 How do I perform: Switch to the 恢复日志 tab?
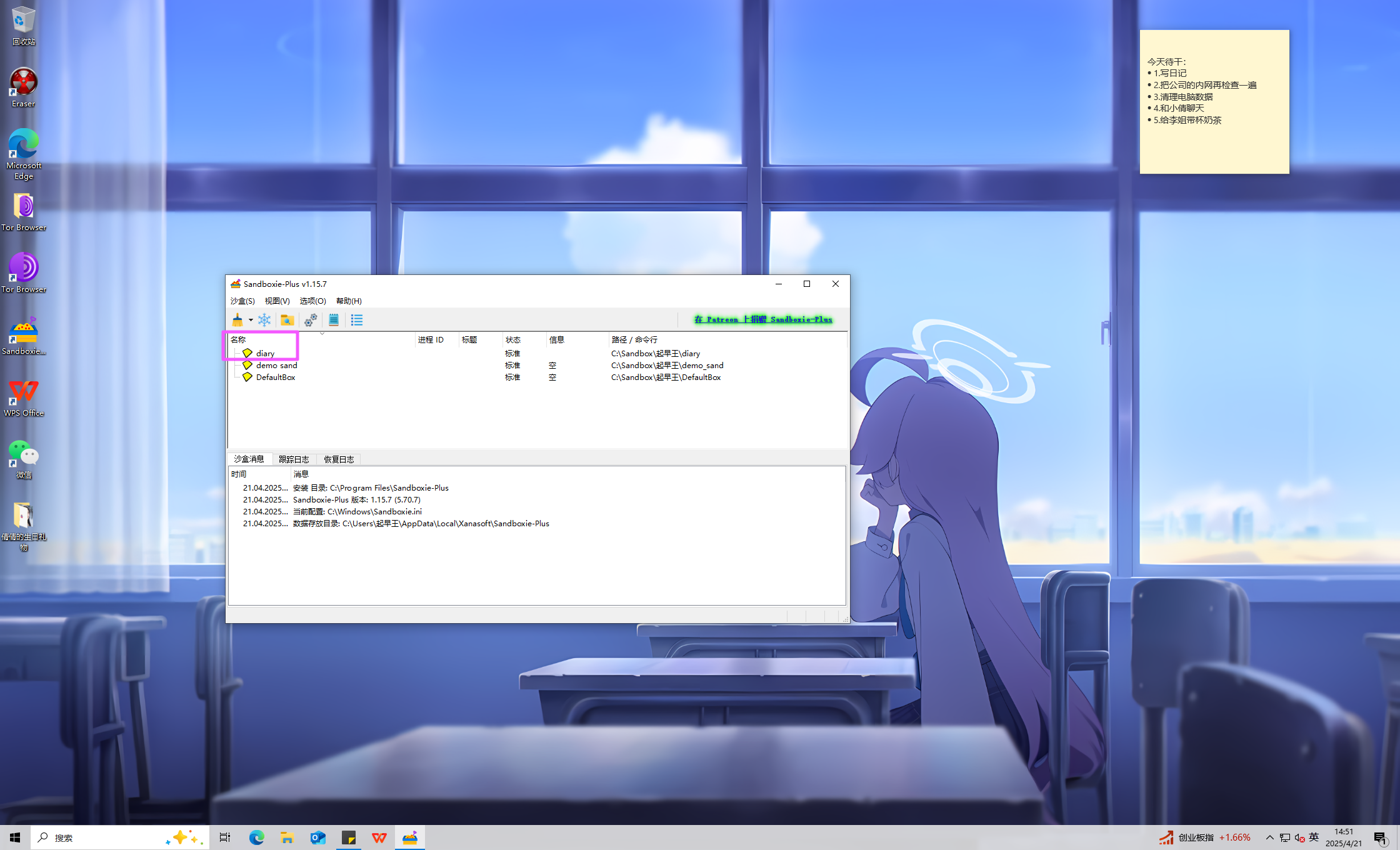(339, 459)
